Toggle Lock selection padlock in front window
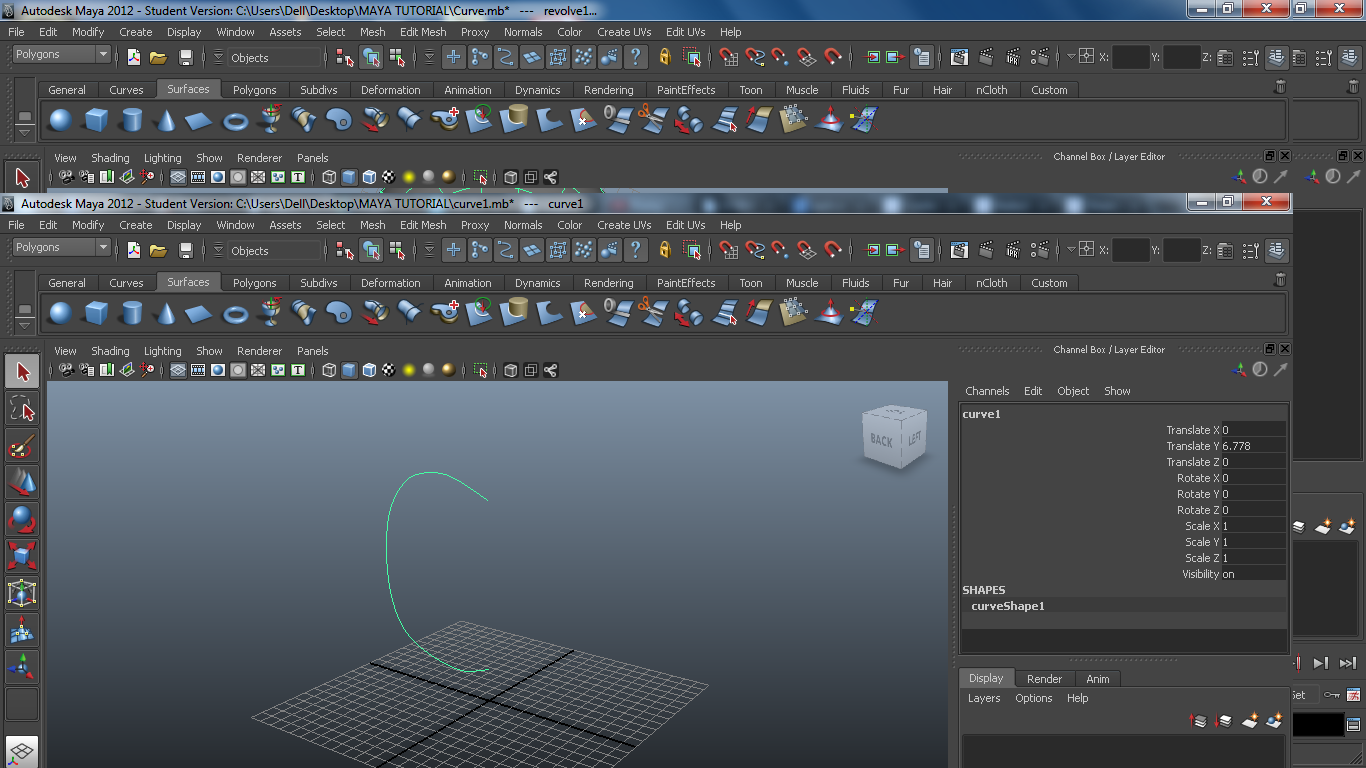The height and width of the screenshot is (768, 1366). (x=665, y=250)
